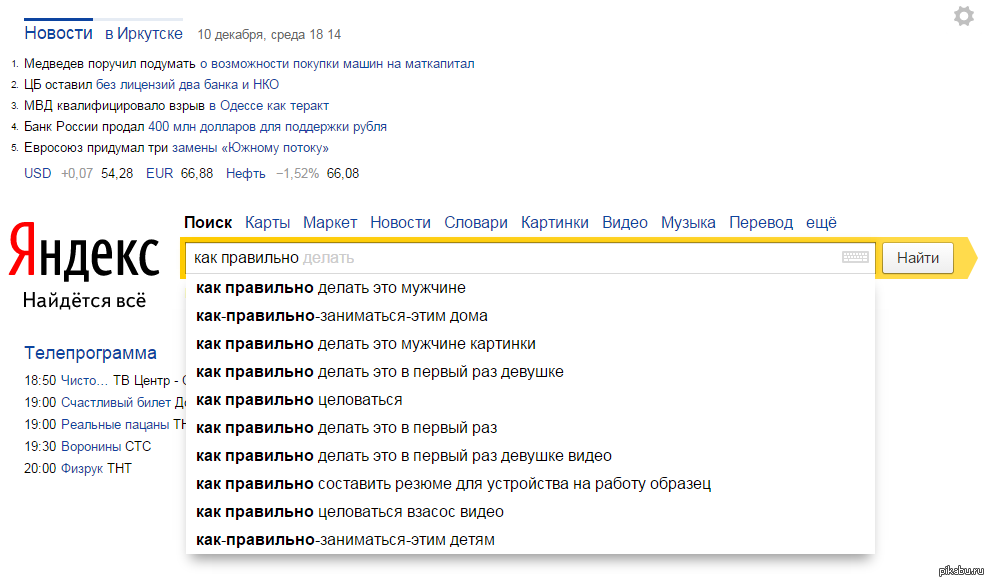This screenshot has height=582, width=989.
Task: Open TV show Счастливый билет
Action: tap(116, 402)
